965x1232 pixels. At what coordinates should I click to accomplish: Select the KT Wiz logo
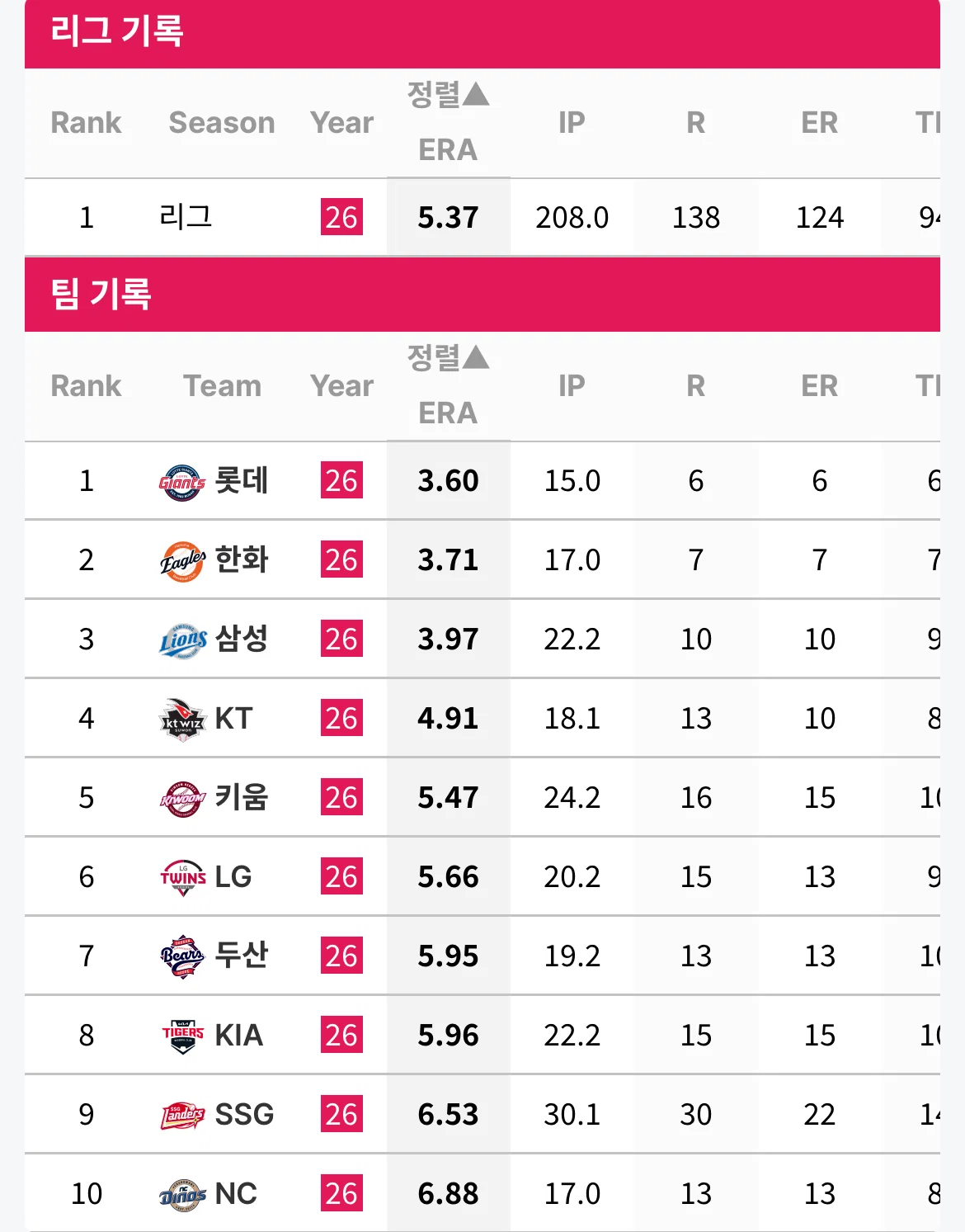tap(182, 720)
